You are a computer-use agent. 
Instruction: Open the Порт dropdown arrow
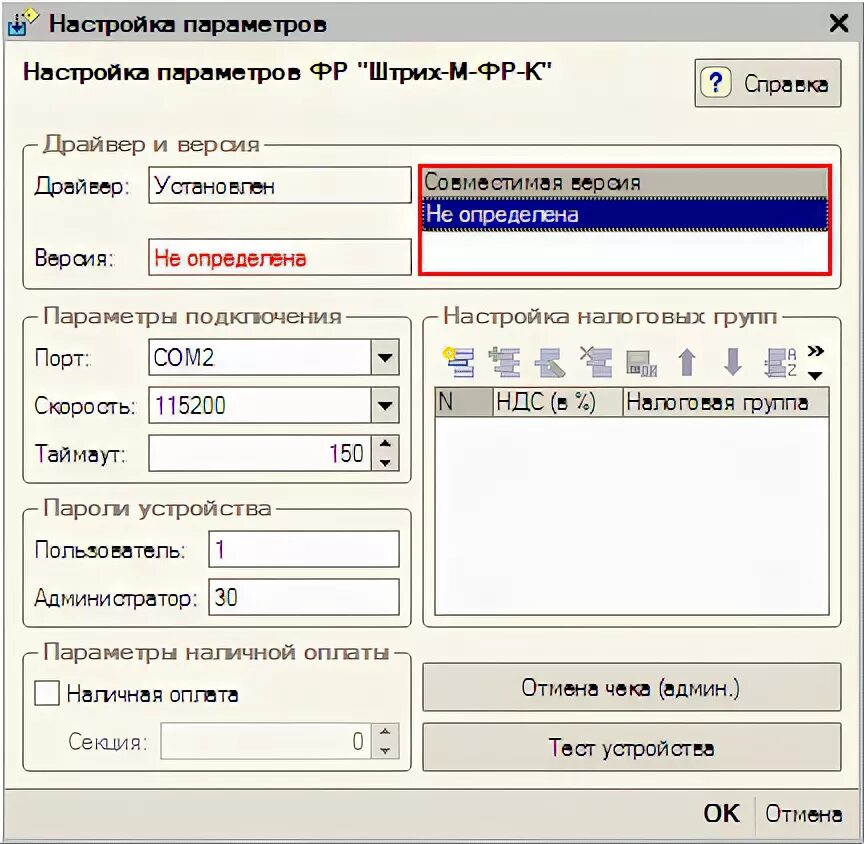coord(385,357)
